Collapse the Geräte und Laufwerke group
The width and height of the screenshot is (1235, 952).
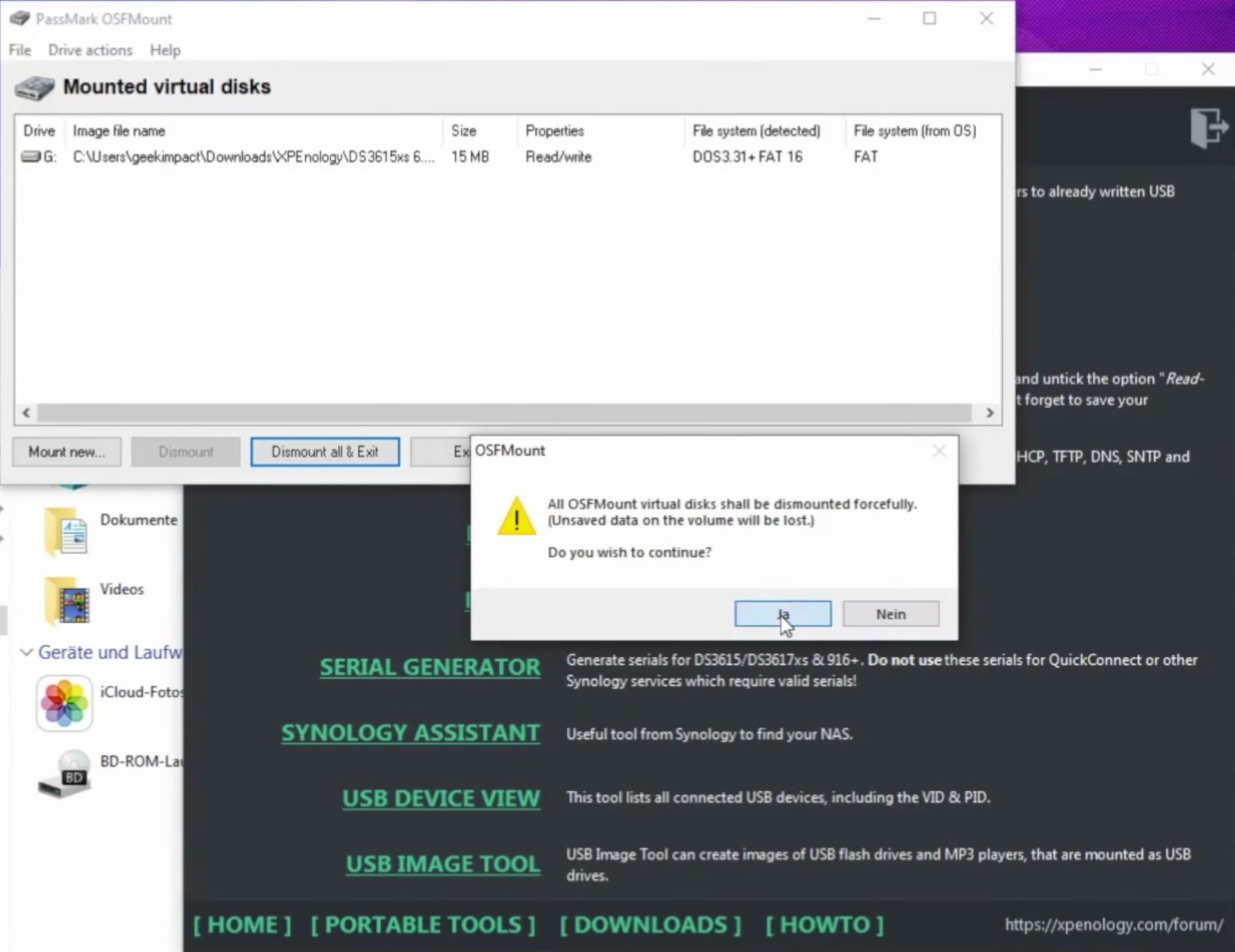(26, 652)
